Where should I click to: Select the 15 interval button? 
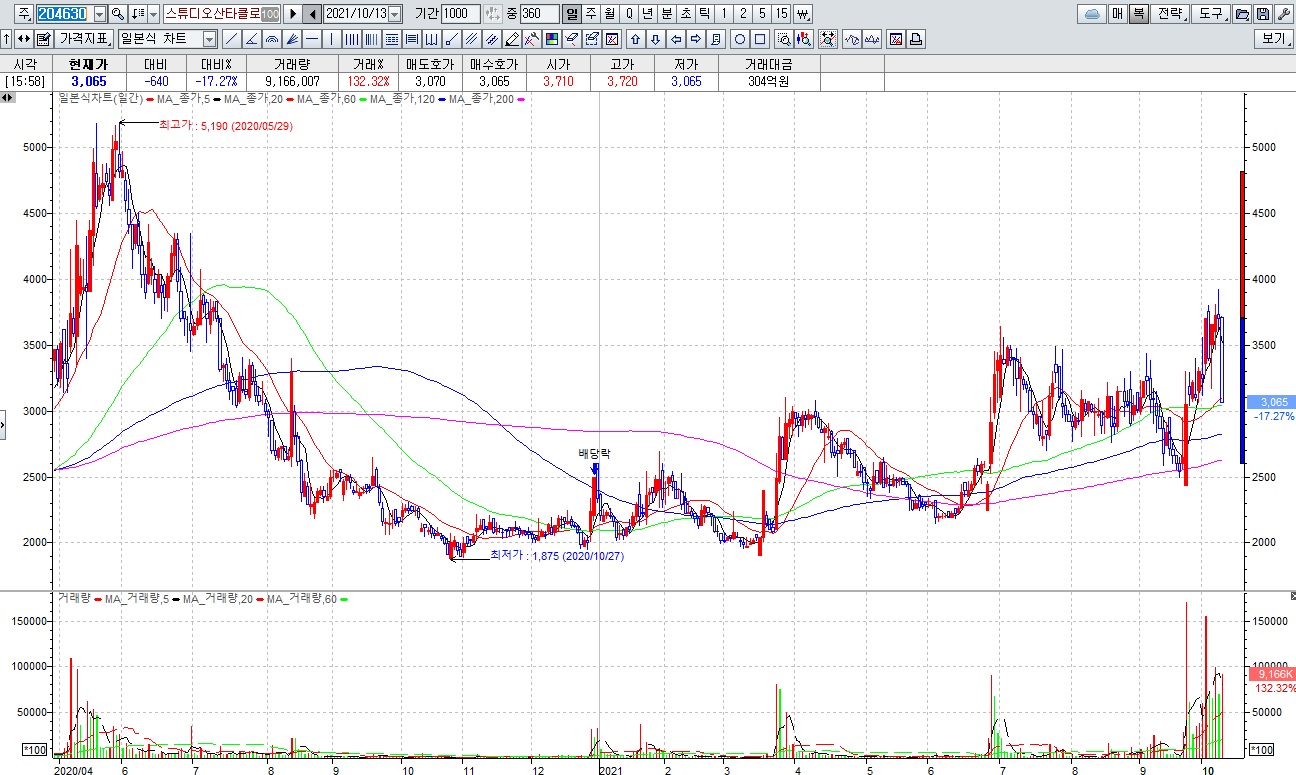coord(781,14)
